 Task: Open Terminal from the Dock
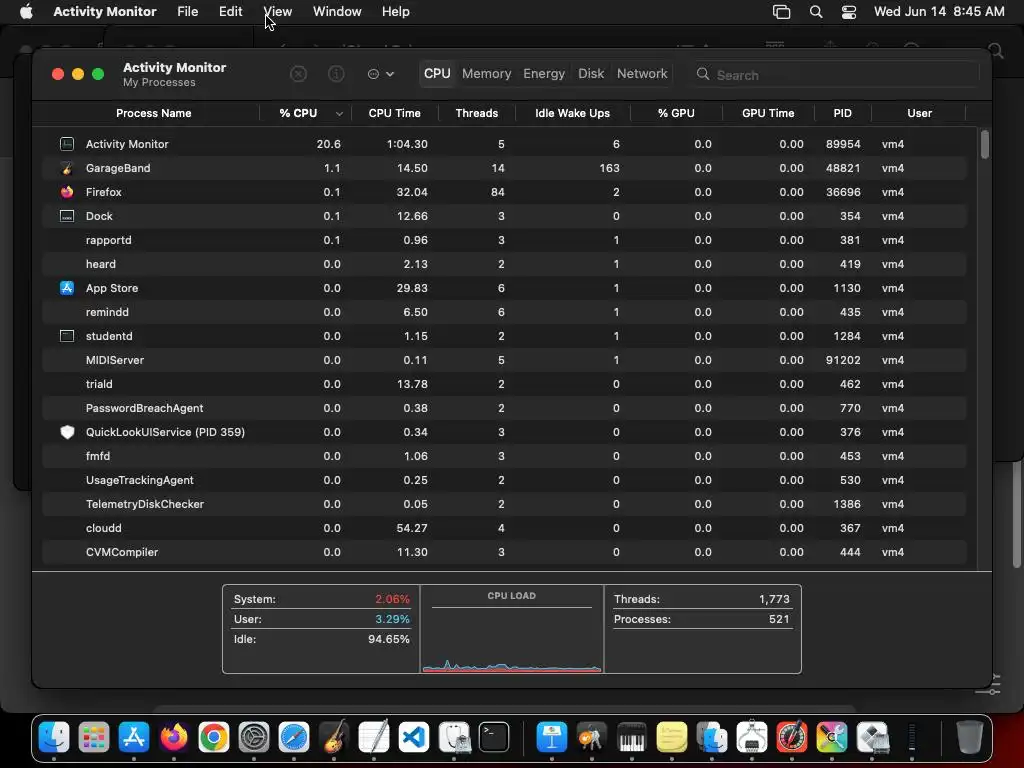pyautogui.click(x=494, y=738)
